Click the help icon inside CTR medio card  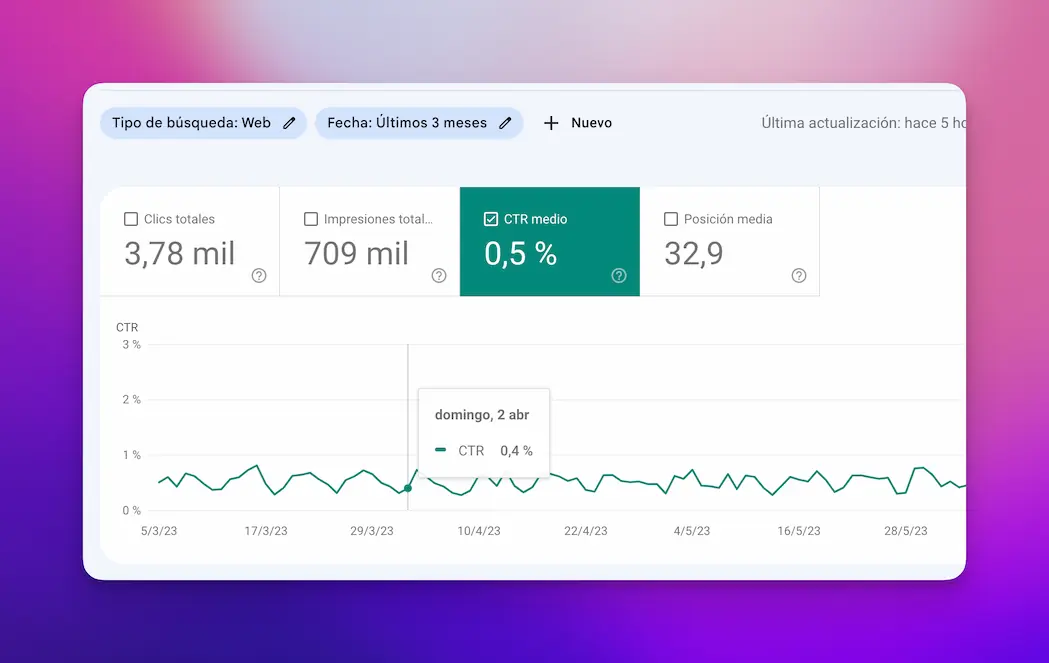tap(618, 275)
